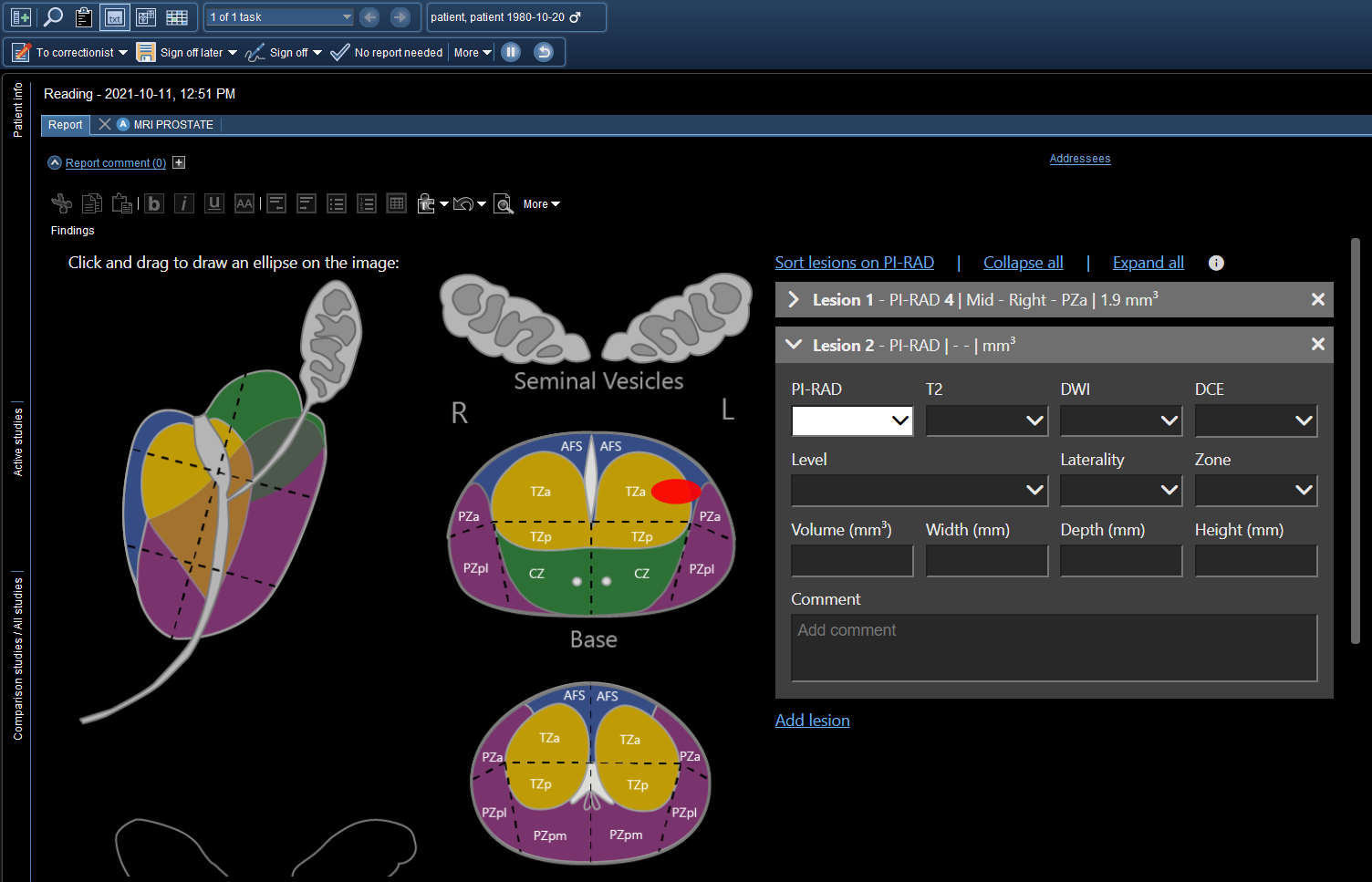
Task: Open the Laterality dropdown
Action: point(1120,491)
